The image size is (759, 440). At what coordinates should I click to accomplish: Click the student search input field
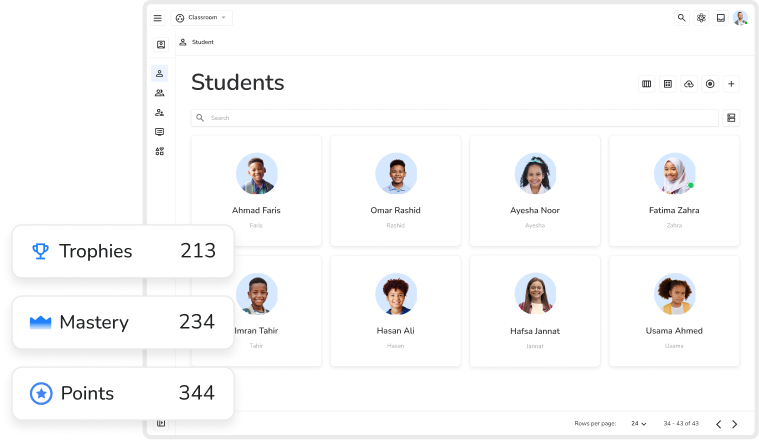coord(455,118)
